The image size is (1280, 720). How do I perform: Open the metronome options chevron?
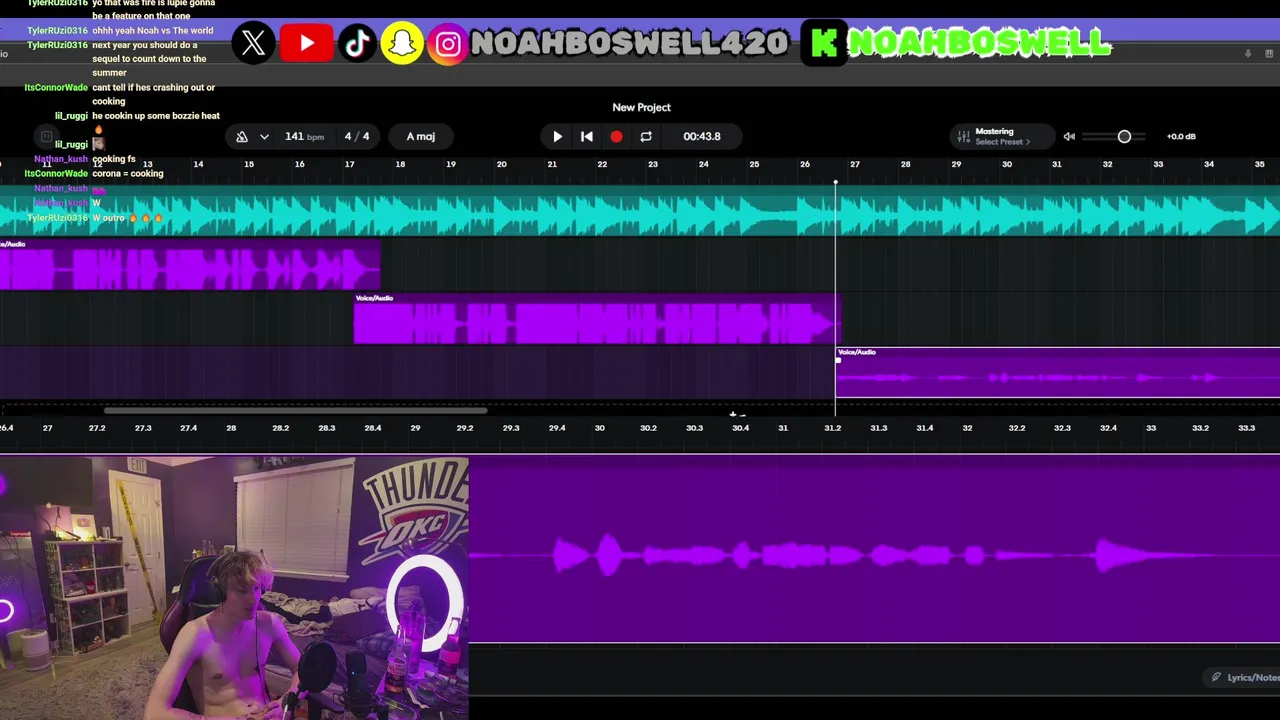(x=264, y=136)
